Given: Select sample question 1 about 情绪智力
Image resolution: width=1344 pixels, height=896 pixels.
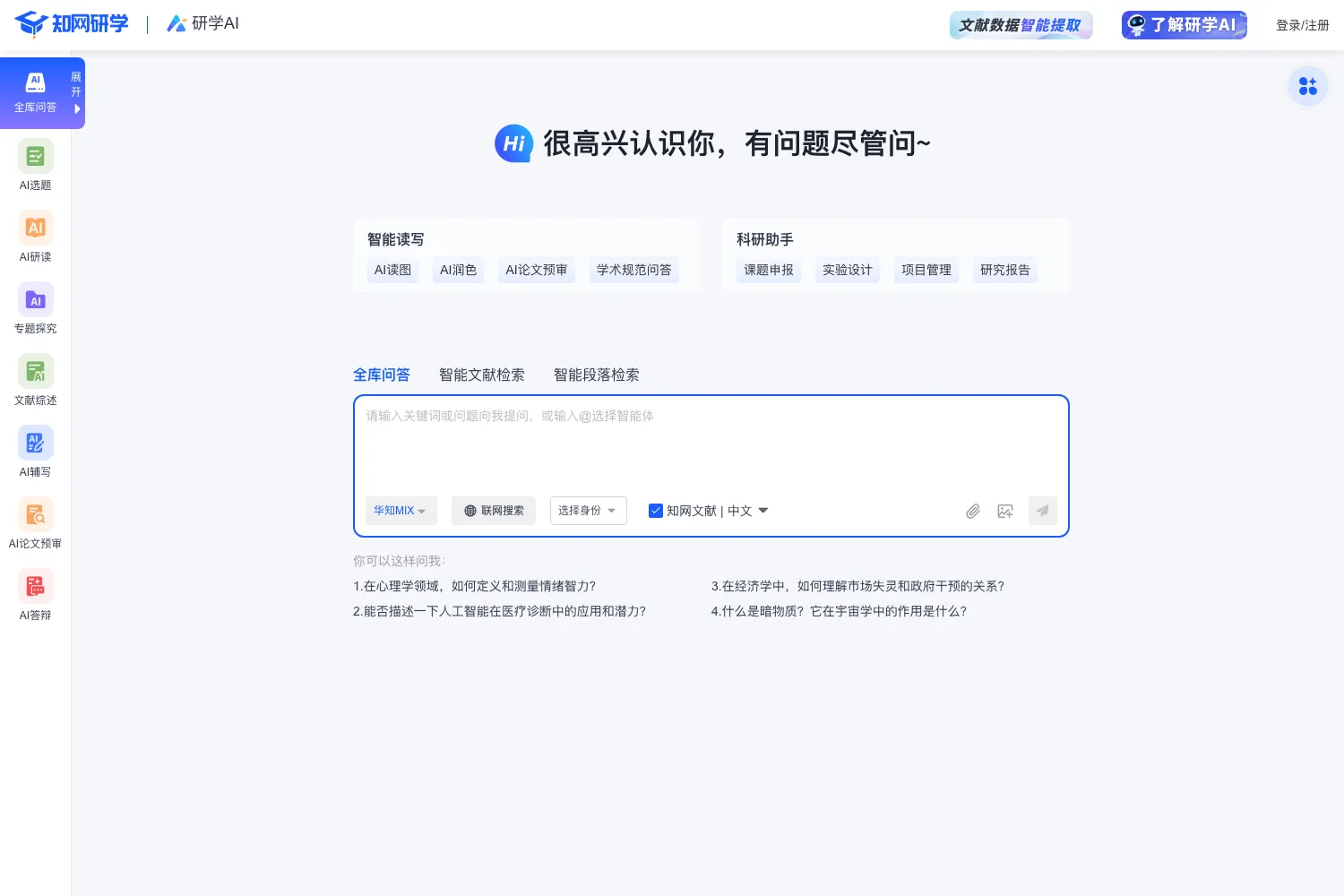Looking at the screenshot, I should tap(475, 586).
